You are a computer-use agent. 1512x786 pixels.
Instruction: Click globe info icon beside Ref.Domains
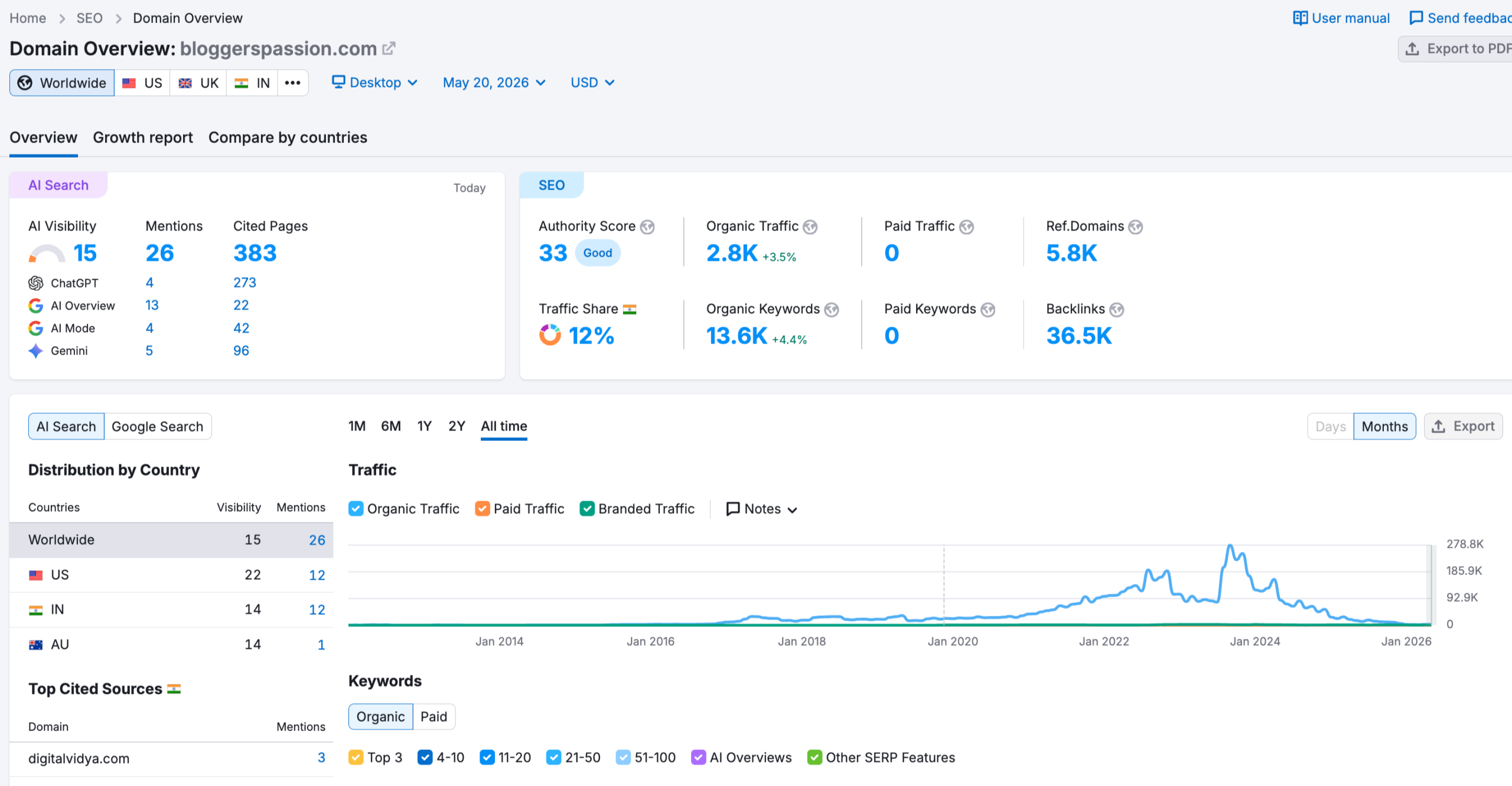click(1135, 227)
